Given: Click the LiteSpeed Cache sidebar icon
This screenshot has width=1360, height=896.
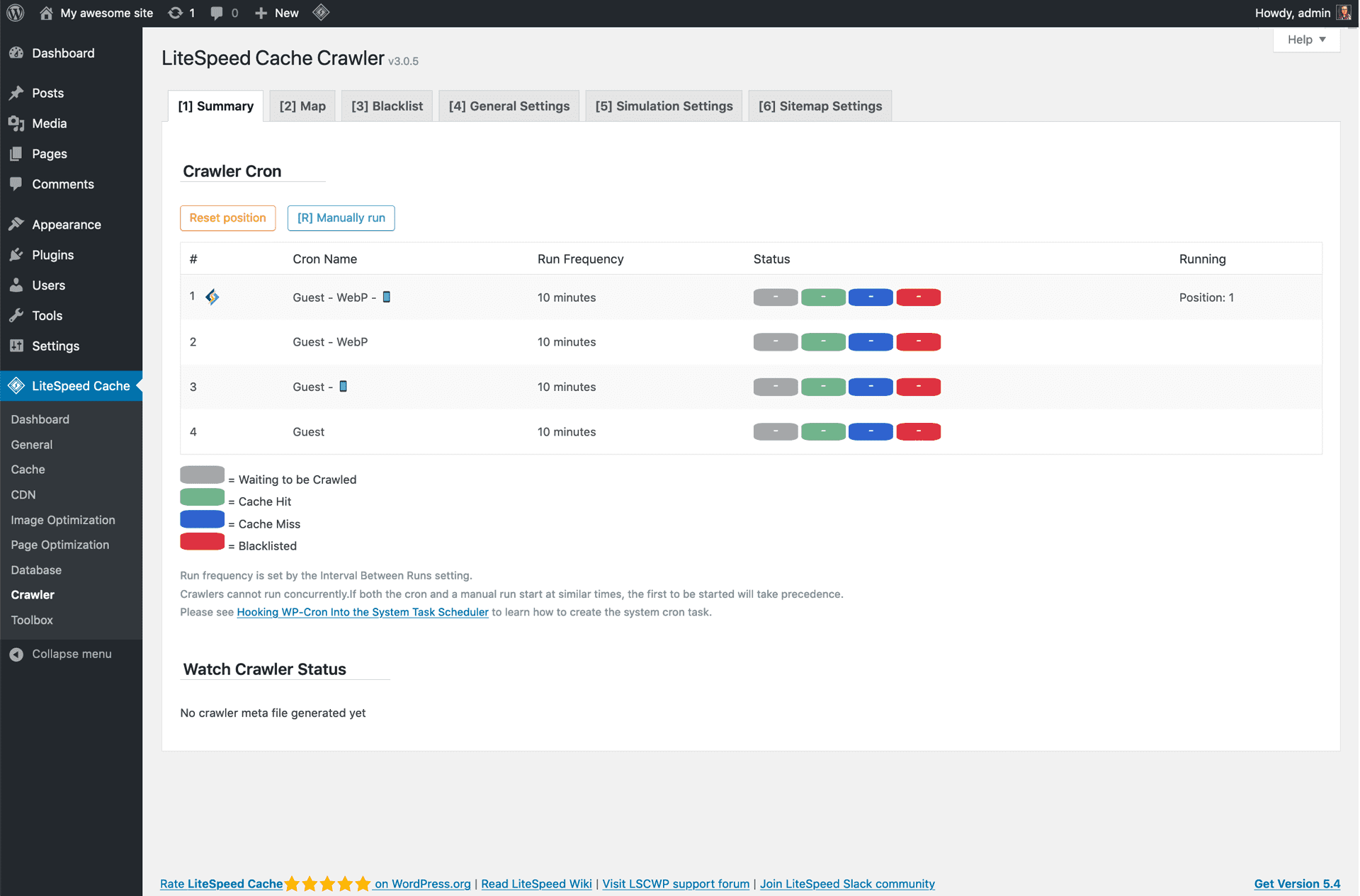Looking at the screenshot, I should [x=17, y=385].
